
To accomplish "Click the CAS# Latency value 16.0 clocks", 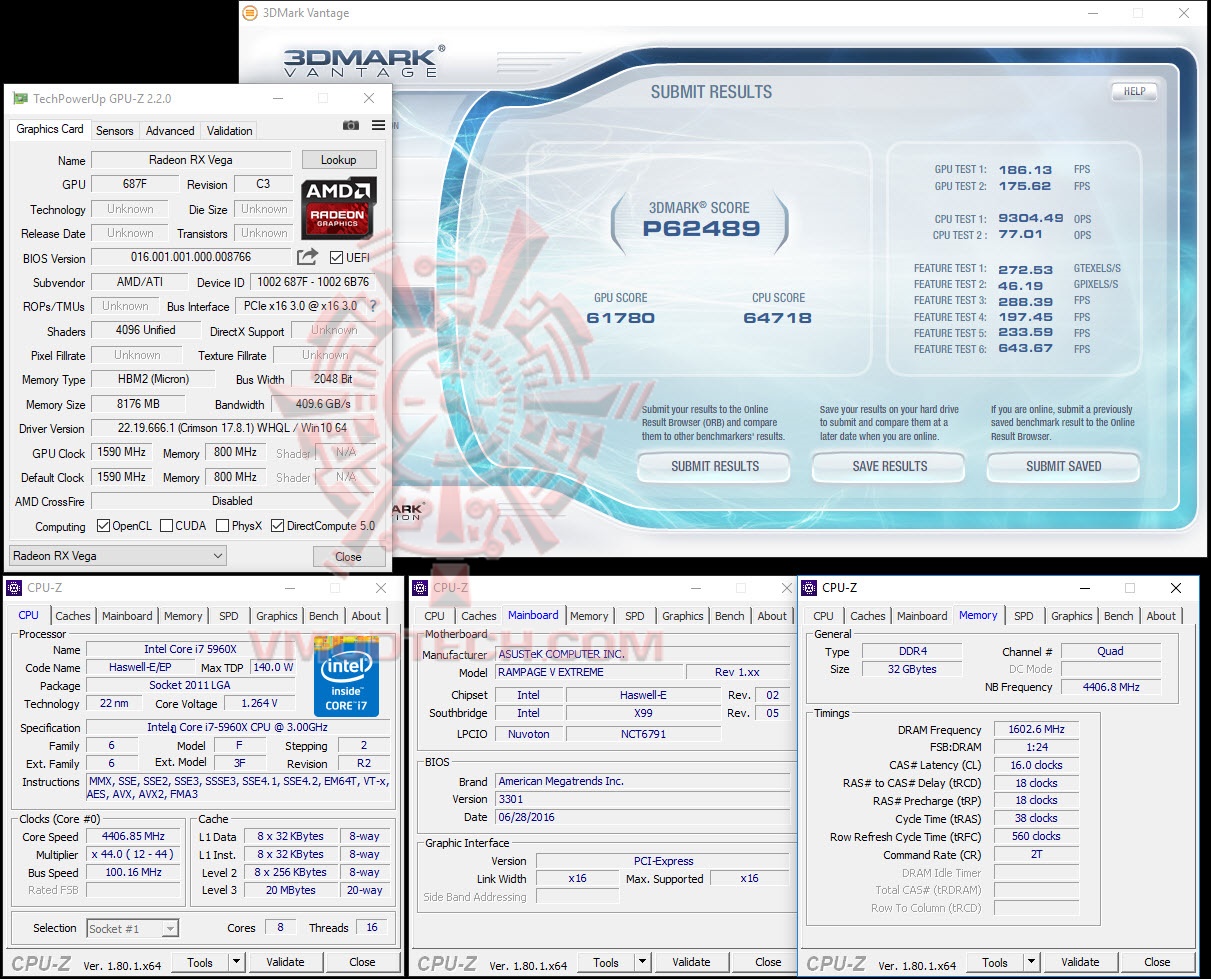I will click(x=1036, y=765).
